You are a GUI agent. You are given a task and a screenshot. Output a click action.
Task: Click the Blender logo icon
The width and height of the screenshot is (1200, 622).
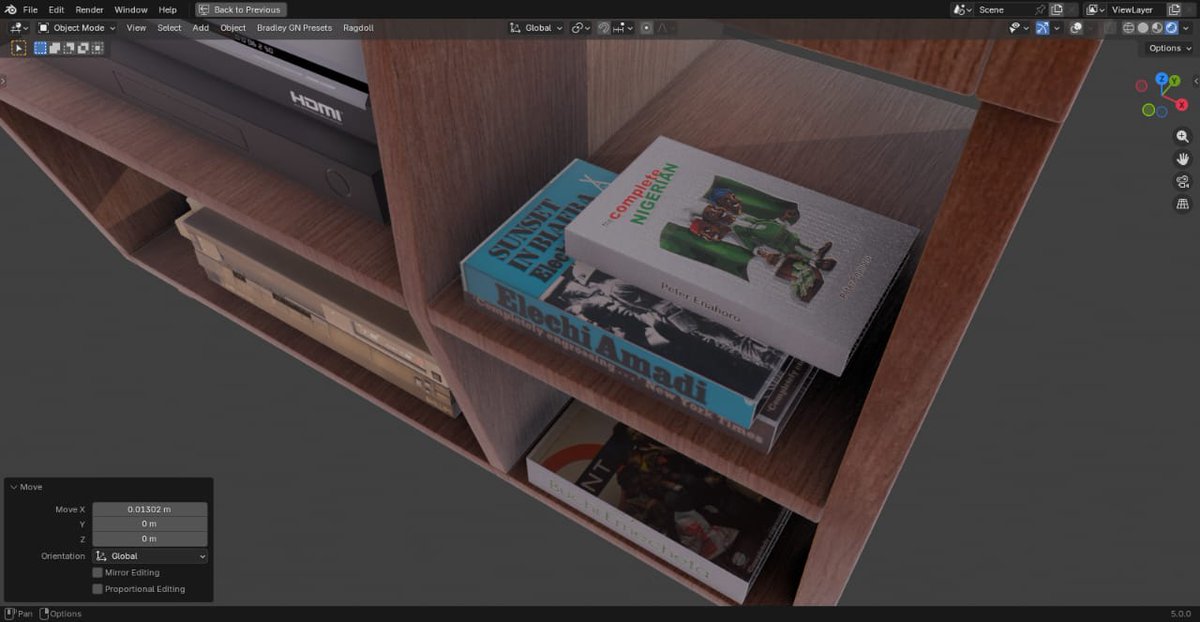10,9
